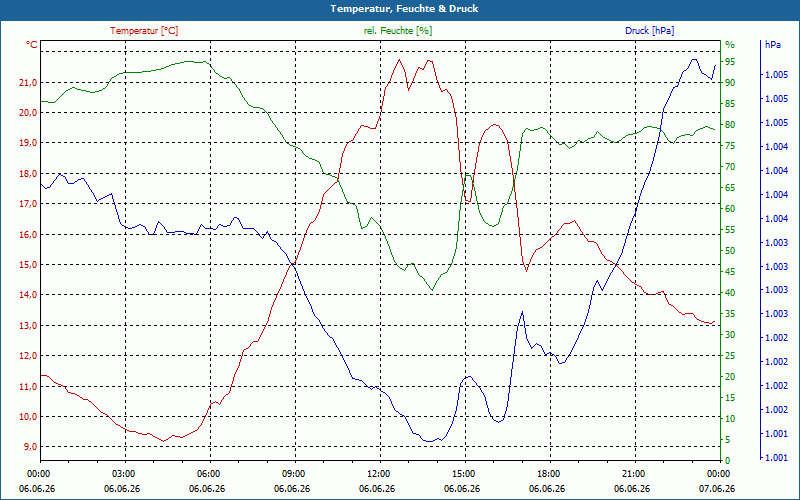Click the '9,0' temperature axis value
The height and width of the screenshot is (500, 800).
30,446
